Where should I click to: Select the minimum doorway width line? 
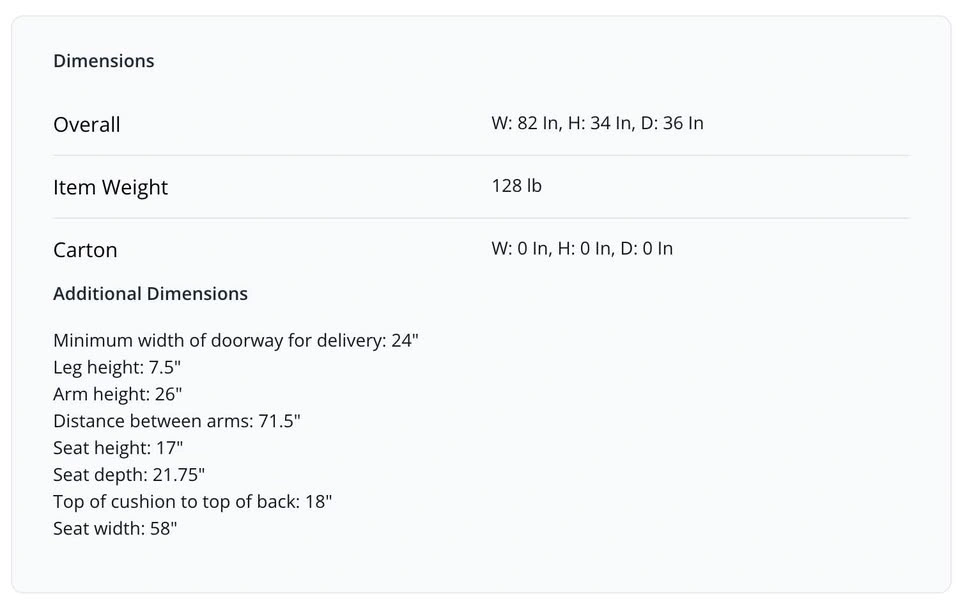236,340
